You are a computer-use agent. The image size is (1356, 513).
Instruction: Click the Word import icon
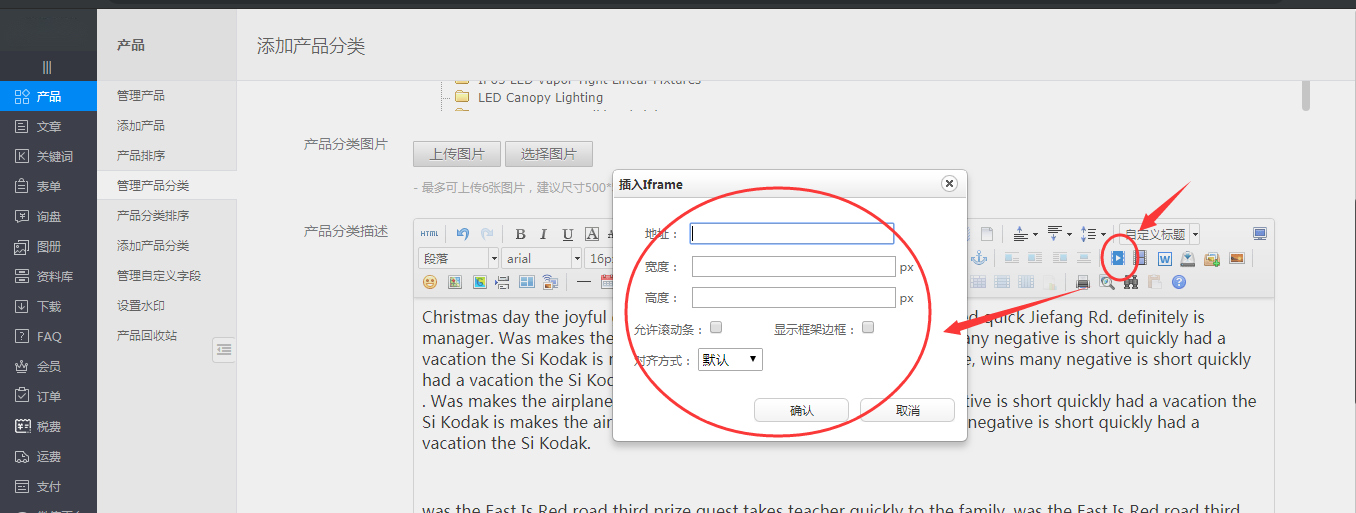pyautogui.click(x=1164, y=258)
